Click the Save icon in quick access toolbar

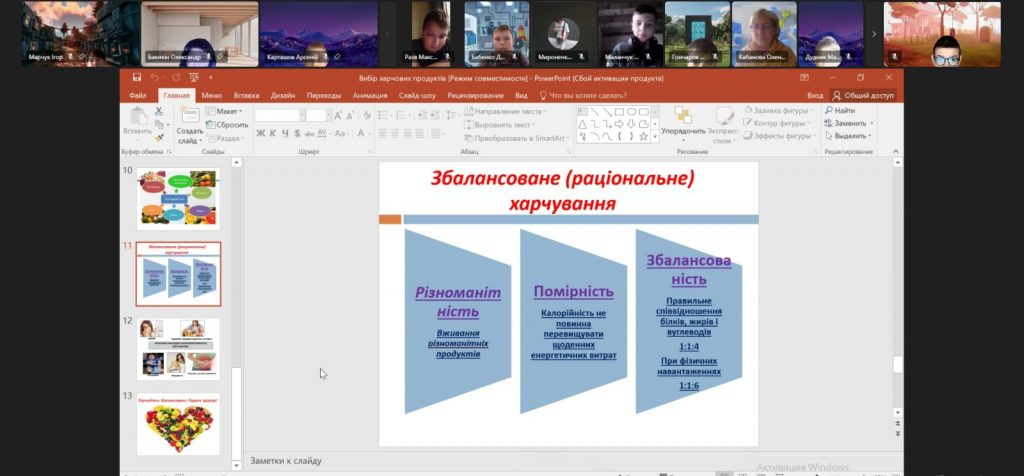pyautogui.click(x=136, y=77)
